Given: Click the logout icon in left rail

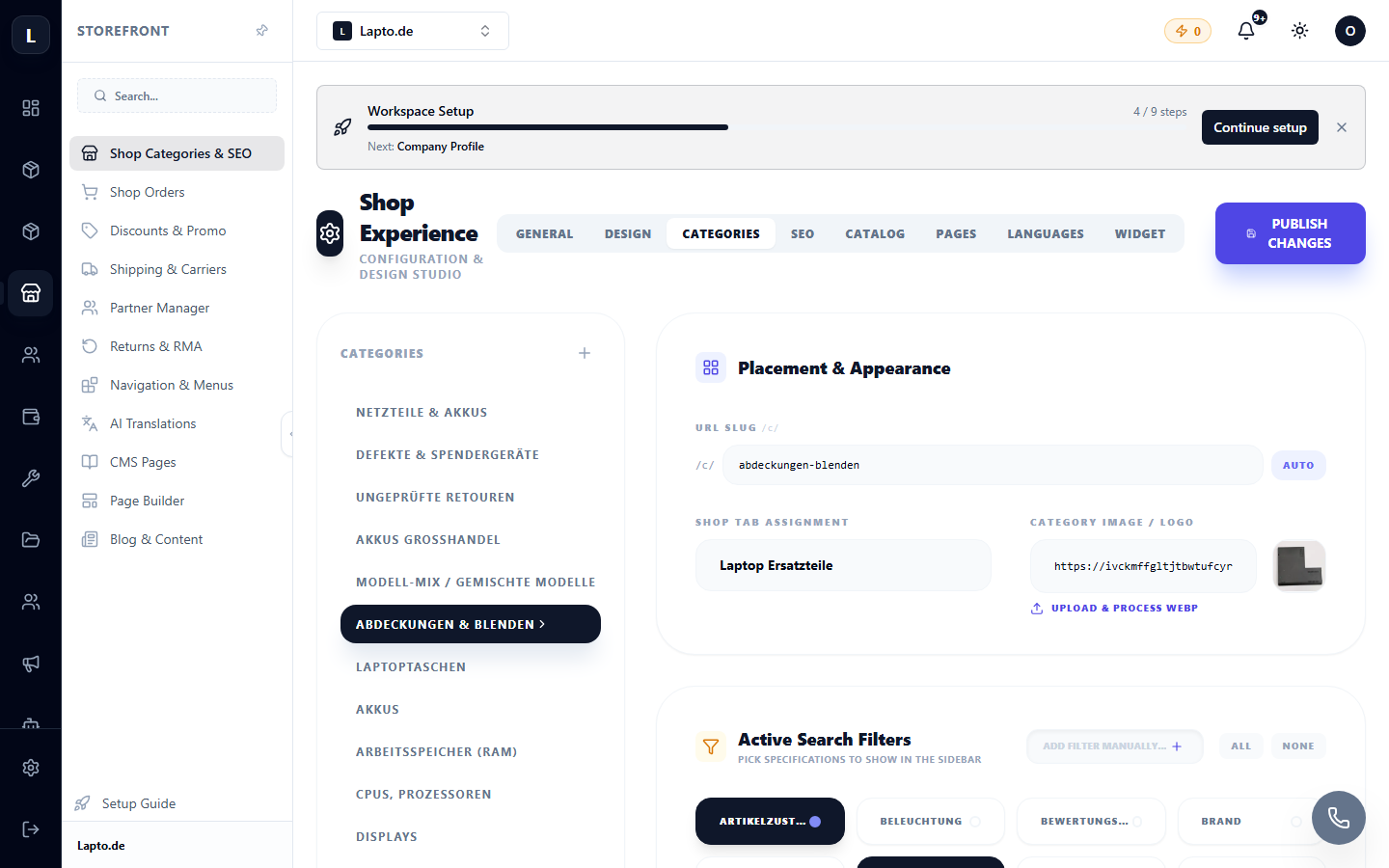Looking at the screenshot, I should click(x=31, y=829).
